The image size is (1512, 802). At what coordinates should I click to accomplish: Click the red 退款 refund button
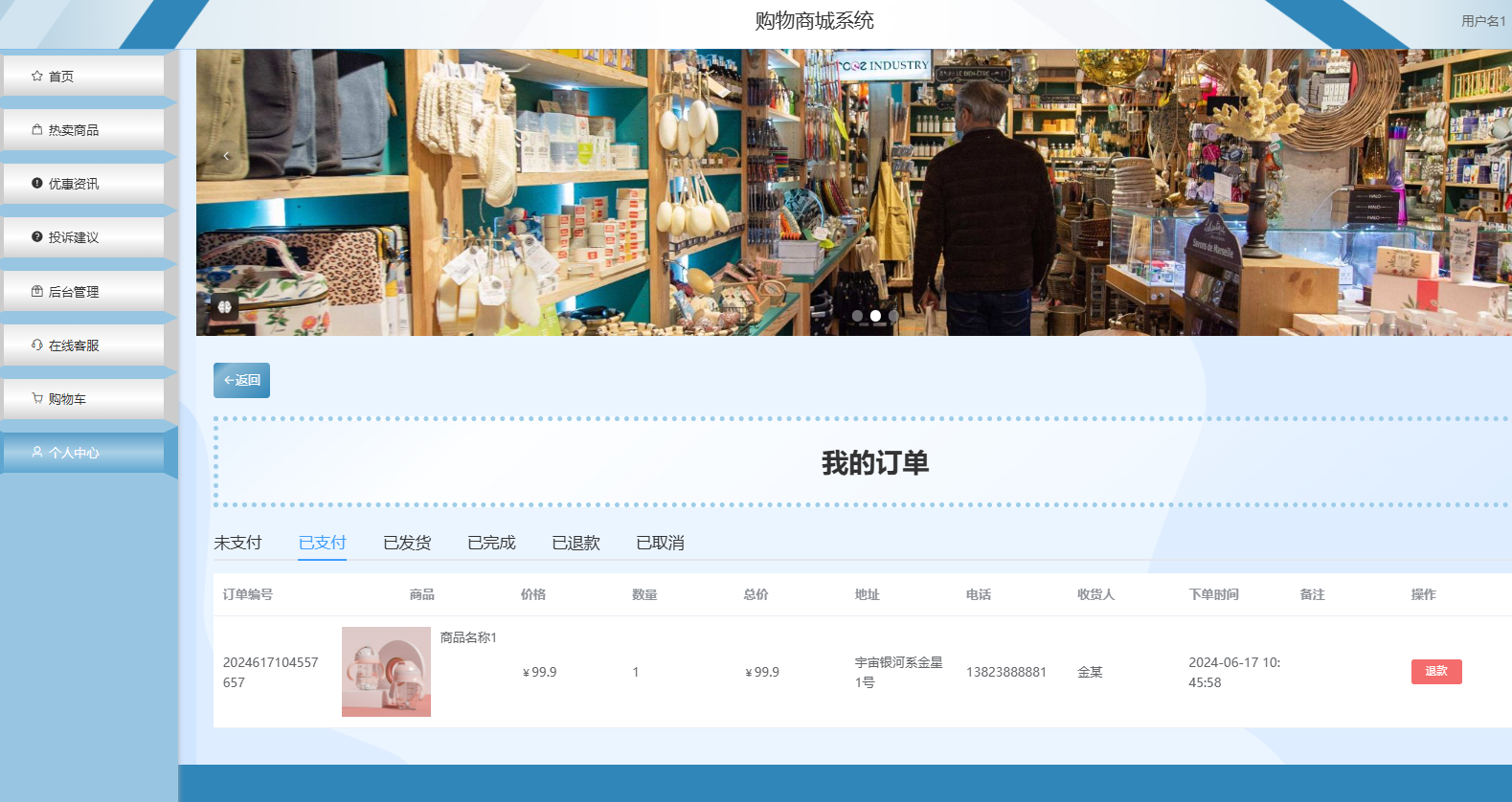(1436, 672)
